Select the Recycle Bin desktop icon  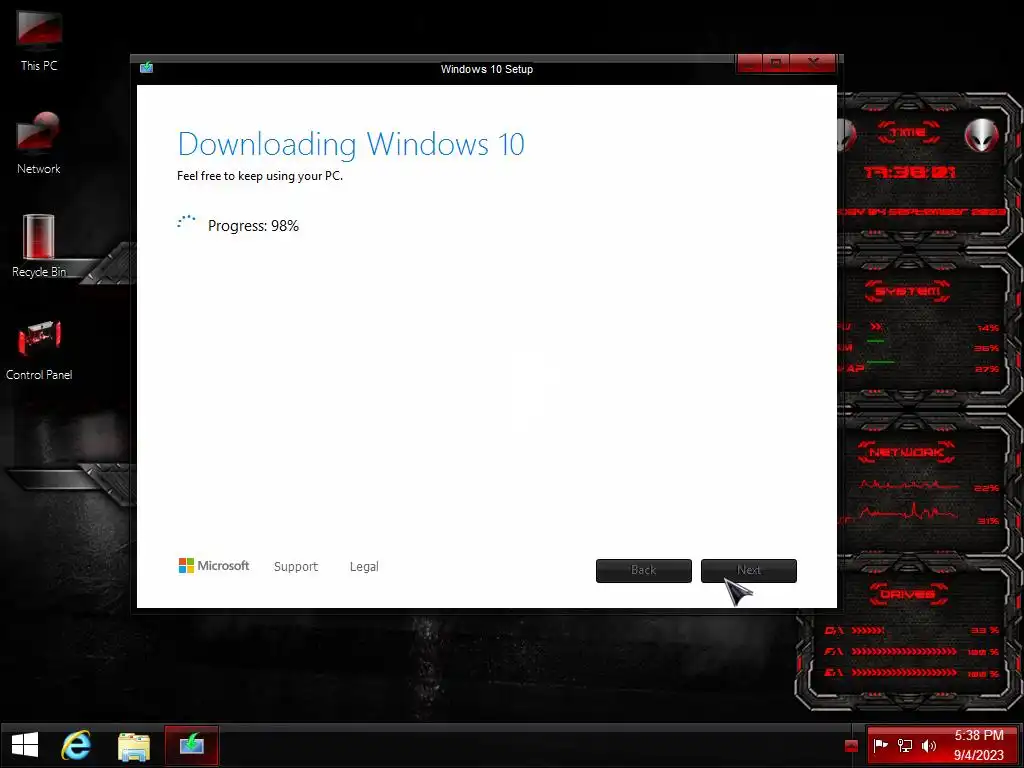click(39, 246)
